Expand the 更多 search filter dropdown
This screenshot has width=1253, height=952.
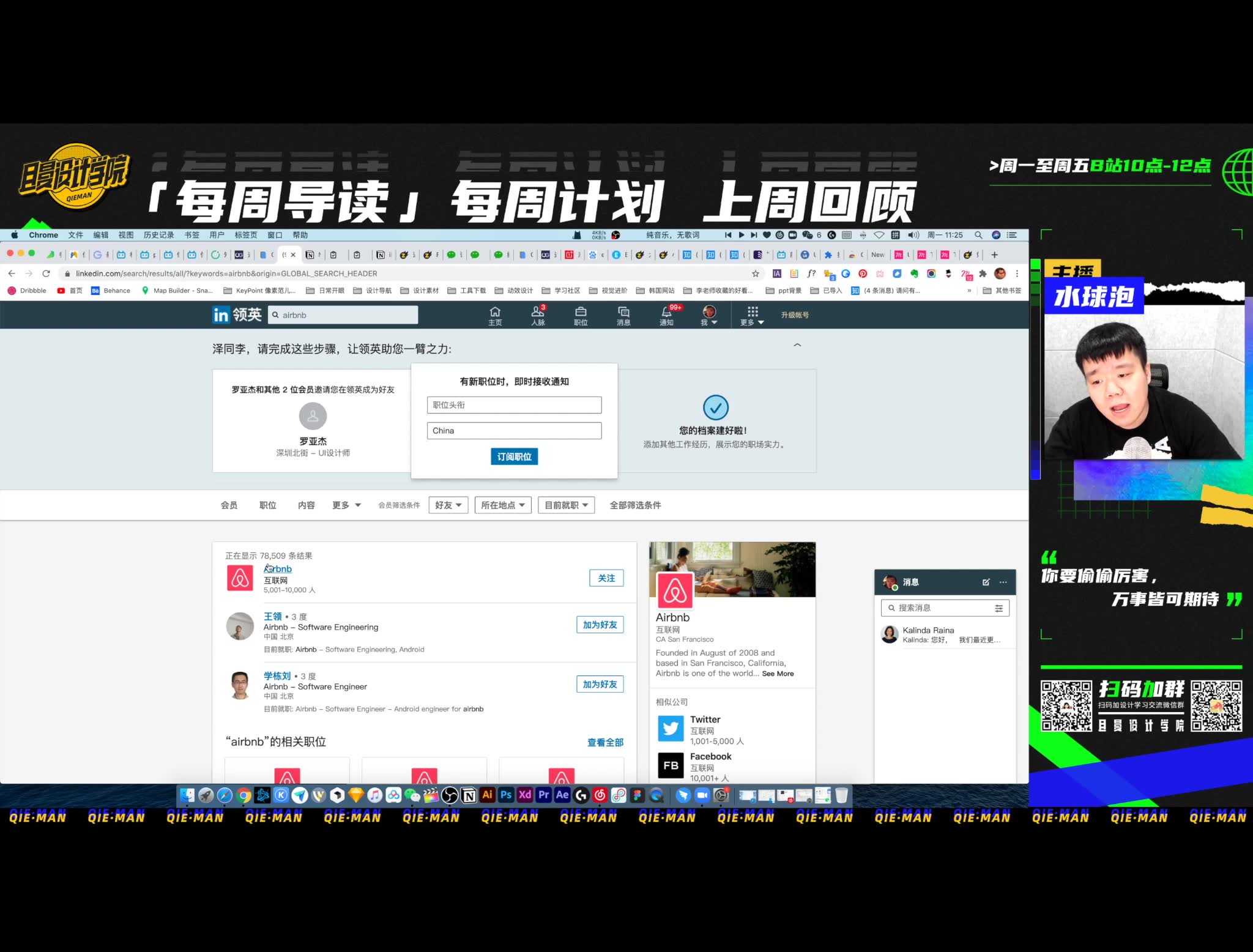tap(346, 505)
